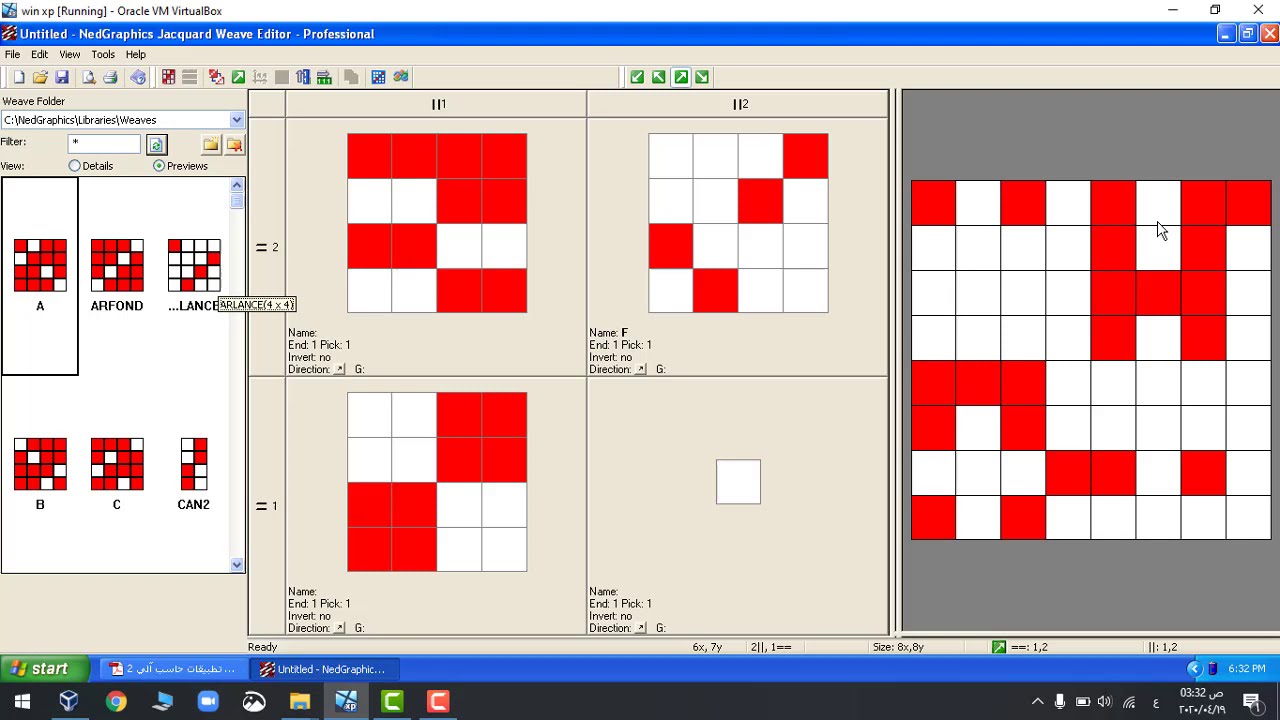The image size is (1280, 720).
Task: Open the Edit menu
Action: tap(39, 54)
